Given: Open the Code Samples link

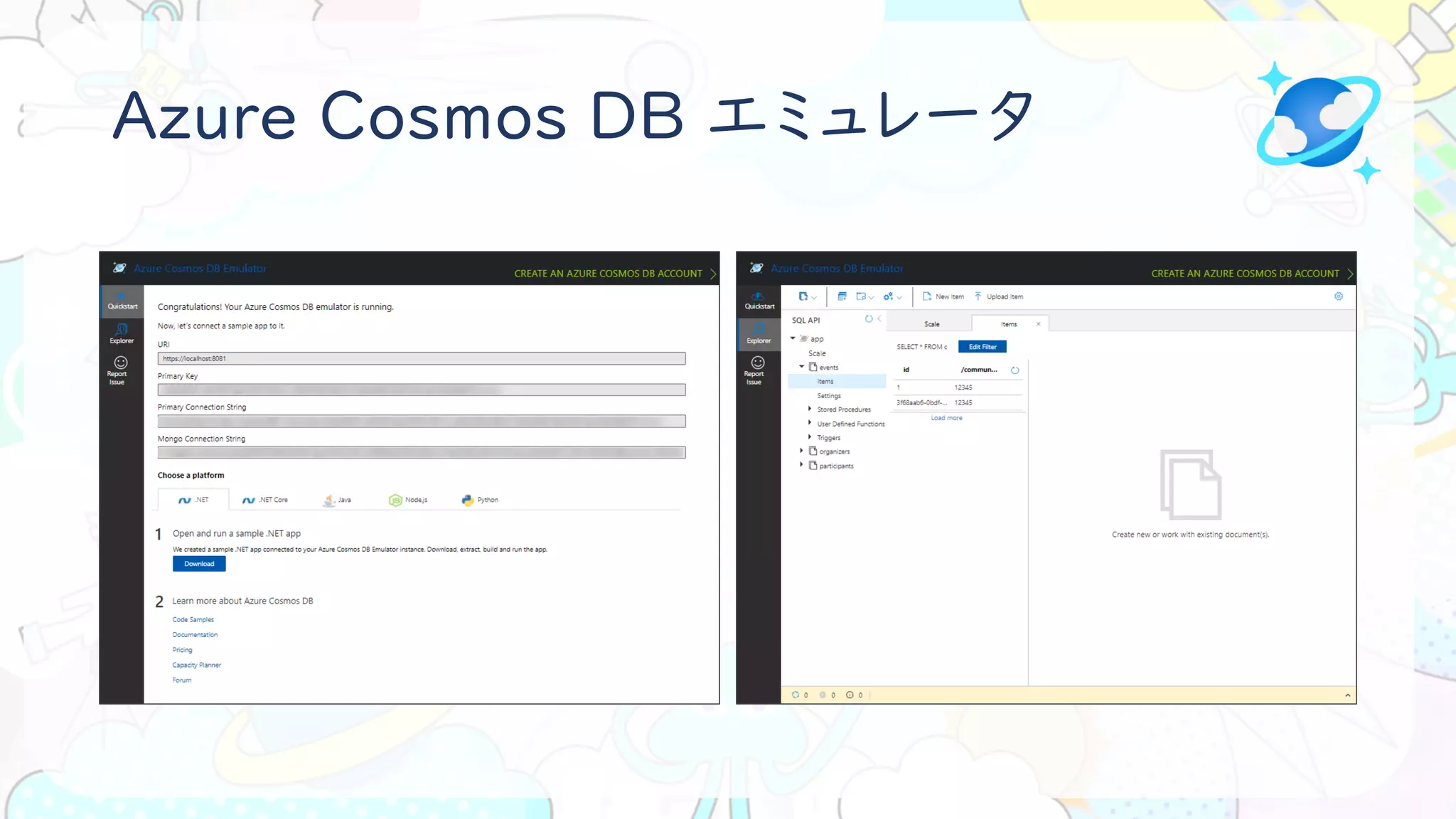Looking at the screenshot, I should pos(193,620).
